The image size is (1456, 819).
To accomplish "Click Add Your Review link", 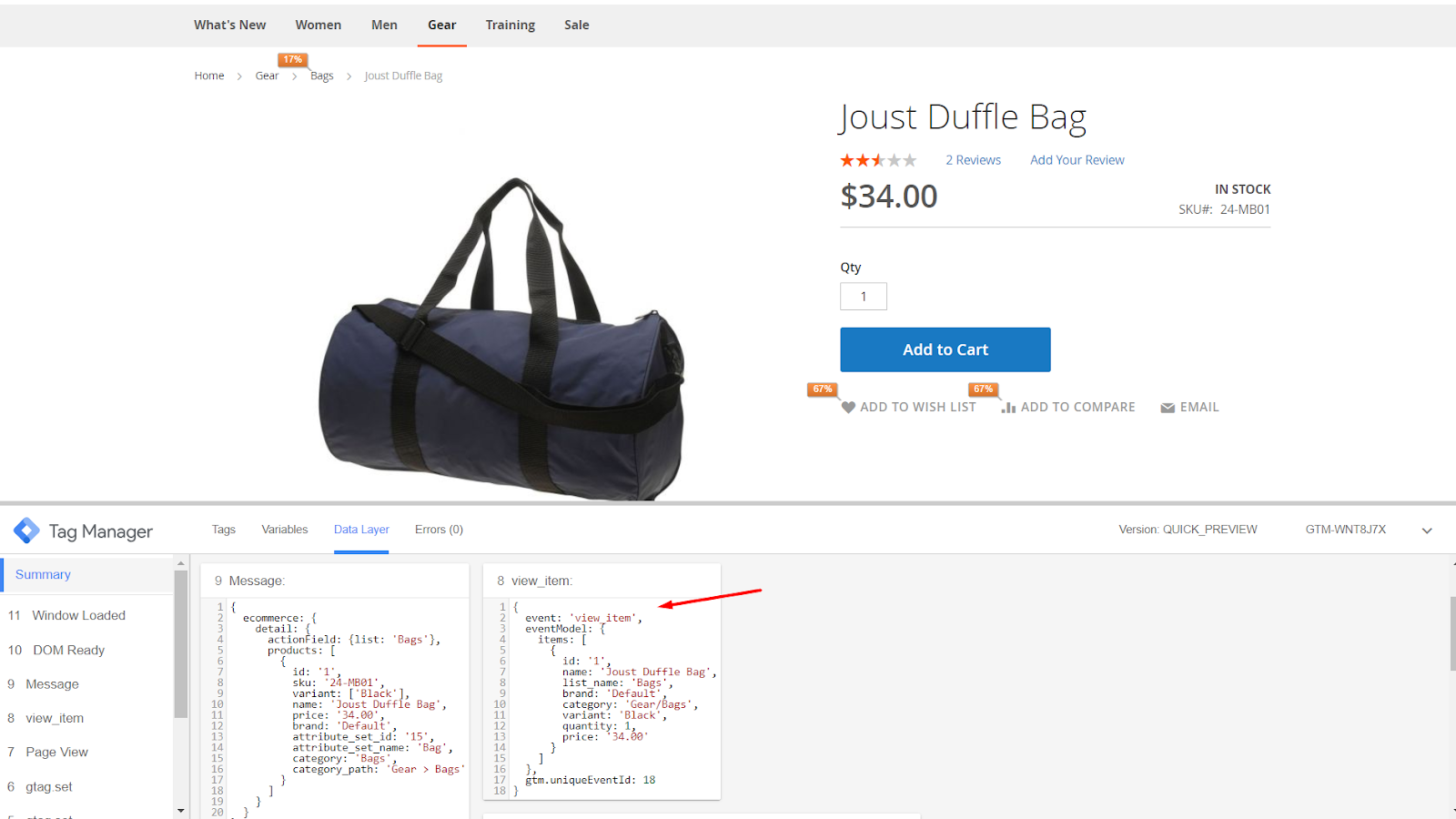I will pos(1077,160).
